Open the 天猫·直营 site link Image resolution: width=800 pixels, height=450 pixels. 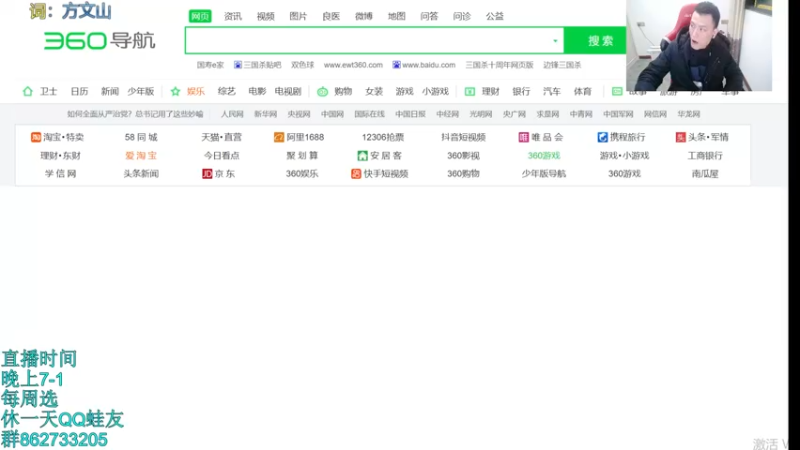[x=221, y=137]
